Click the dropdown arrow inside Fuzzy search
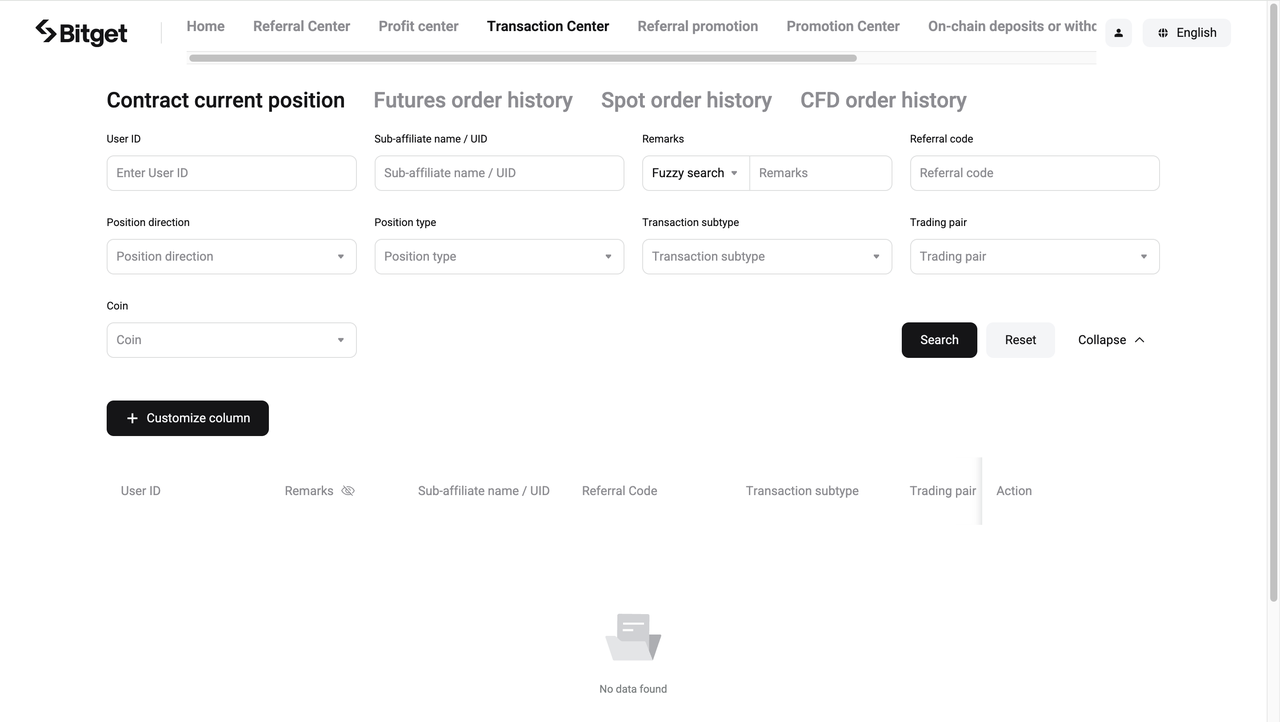Image resolution: width=1280 pixels, height=722 pixels. [x=734, y=172]
